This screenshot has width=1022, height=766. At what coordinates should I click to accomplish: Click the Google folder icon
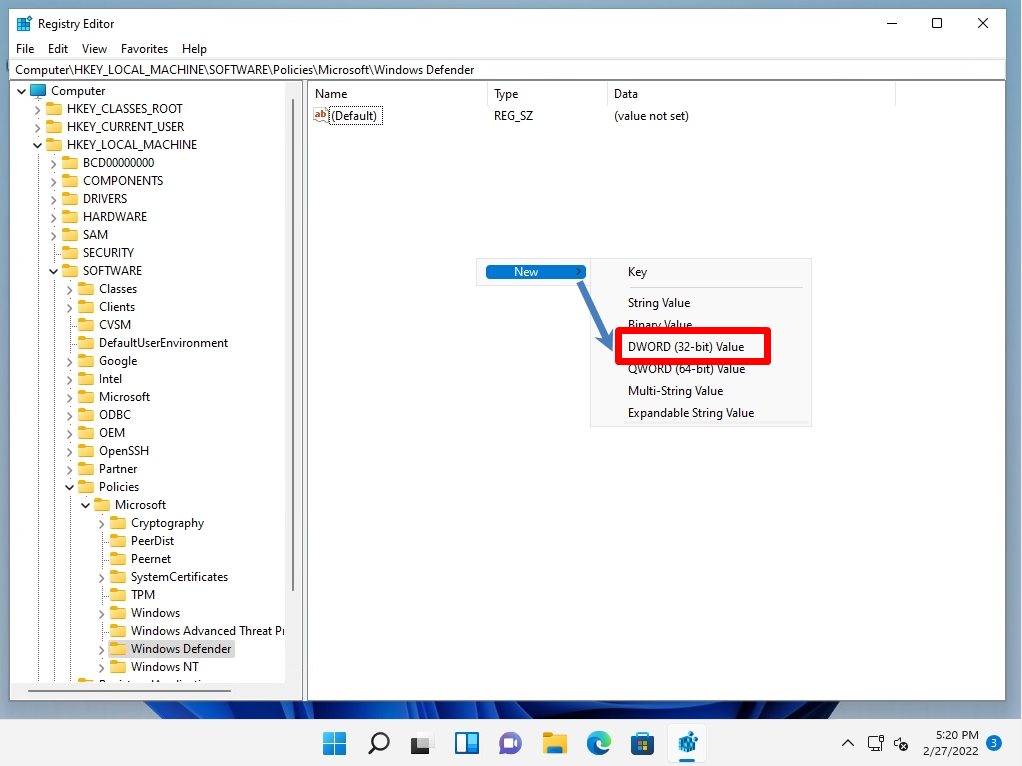[86, 361]
